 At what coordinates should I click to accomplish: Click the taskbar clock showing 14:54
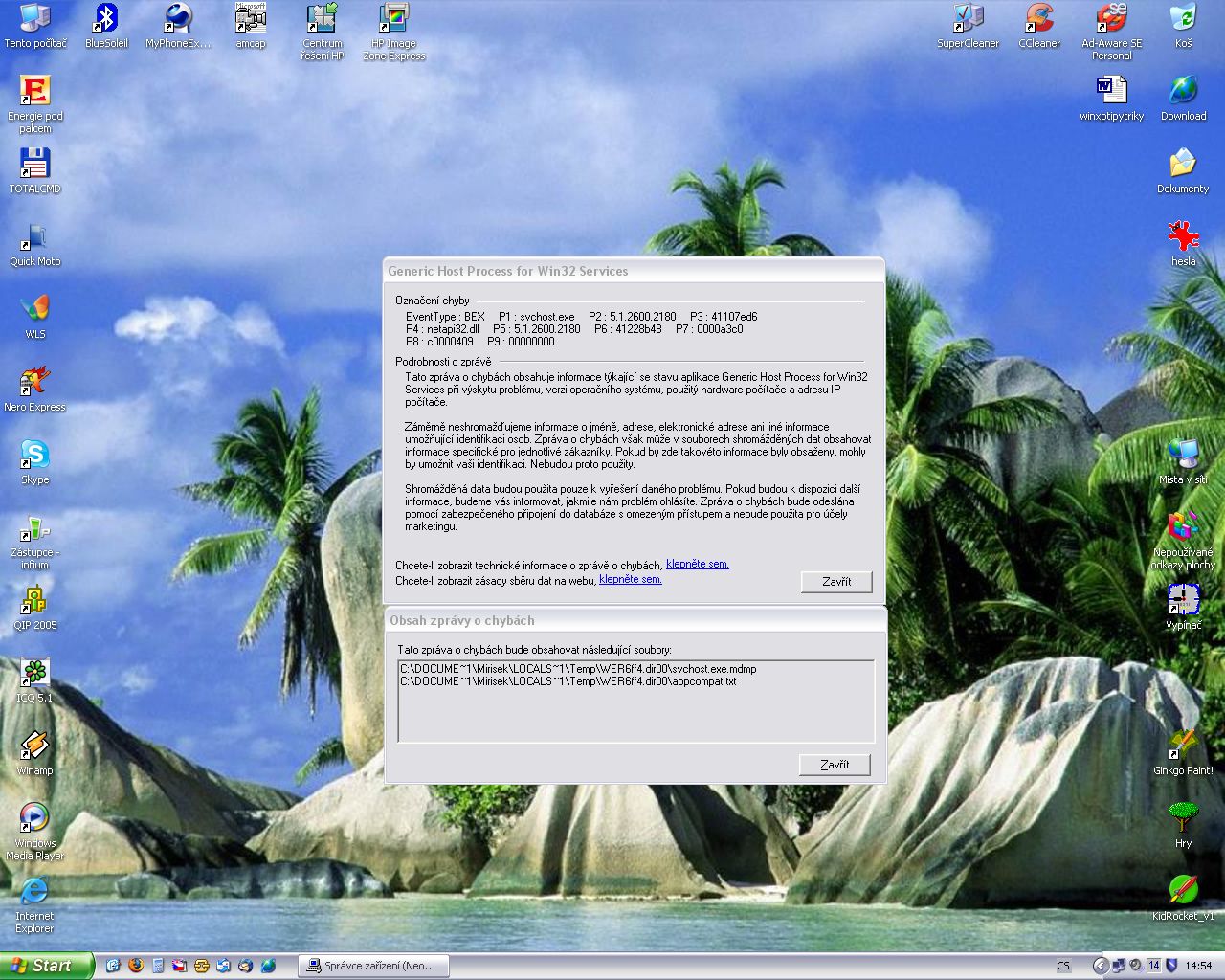point(1198,966)
